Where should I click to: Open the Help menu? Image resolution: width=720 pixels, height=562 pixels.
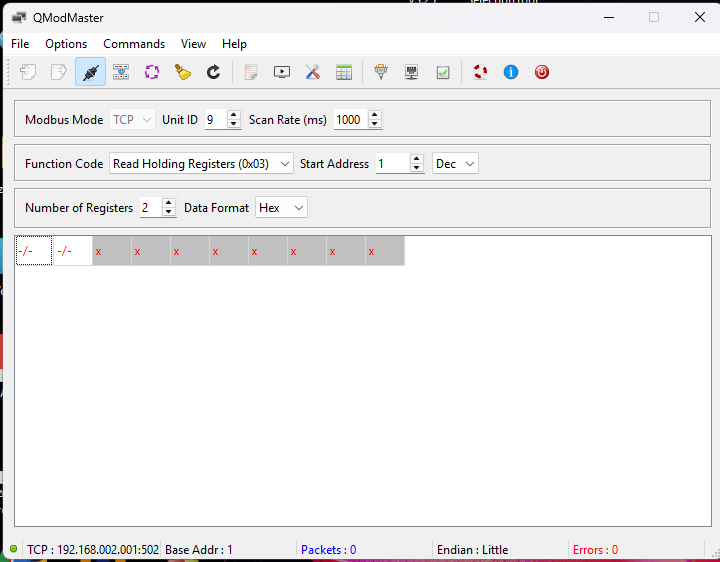[234, 44]
